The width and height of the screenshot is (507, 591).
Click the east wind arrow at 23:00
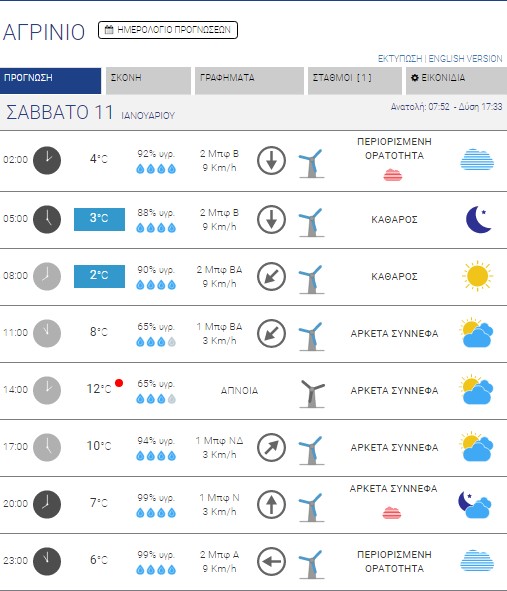[x=271, y=562]
